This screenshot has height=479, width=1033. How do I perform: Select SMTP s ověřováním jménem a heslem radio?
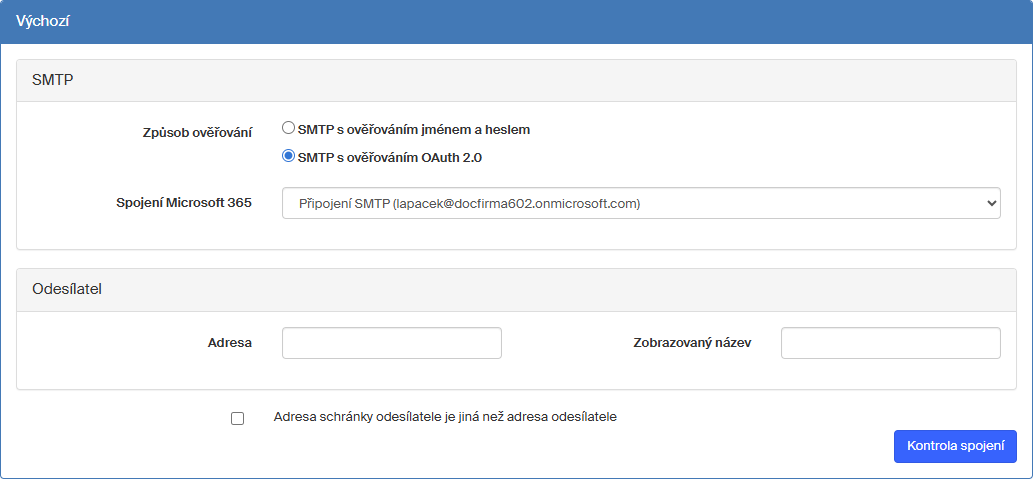coord(289,129)
